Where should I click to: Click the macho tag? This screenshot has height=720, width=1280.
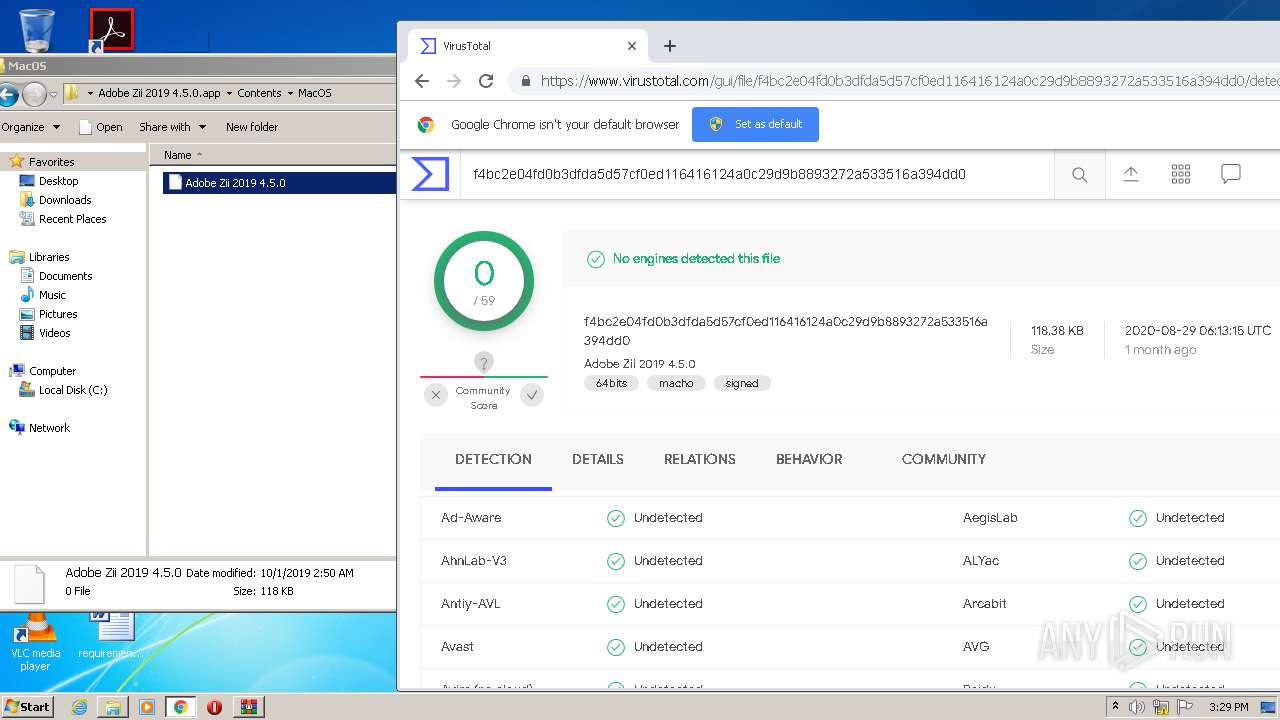(x=676, y=383)
